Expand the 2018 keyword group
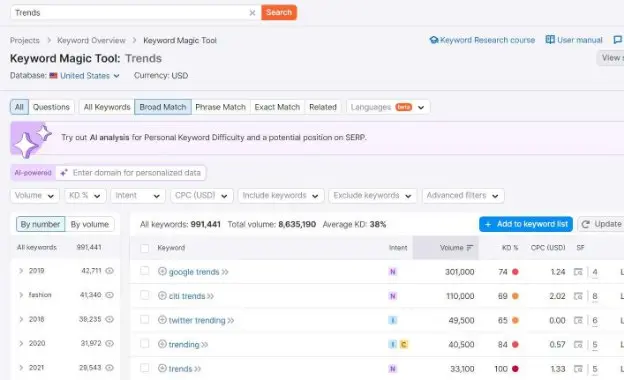 click(x=21, y=320)
